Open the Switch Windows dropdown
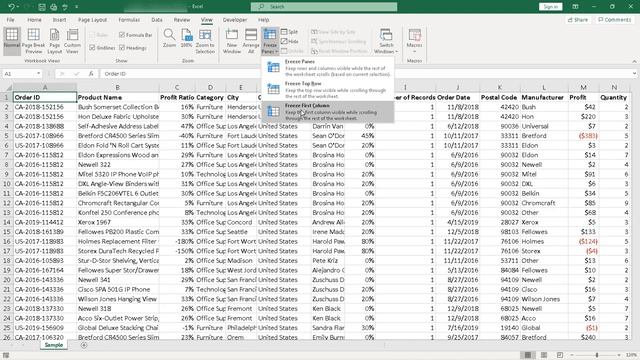Image resolution: width=640 pixels, height=360 pixels. [386, 41]
